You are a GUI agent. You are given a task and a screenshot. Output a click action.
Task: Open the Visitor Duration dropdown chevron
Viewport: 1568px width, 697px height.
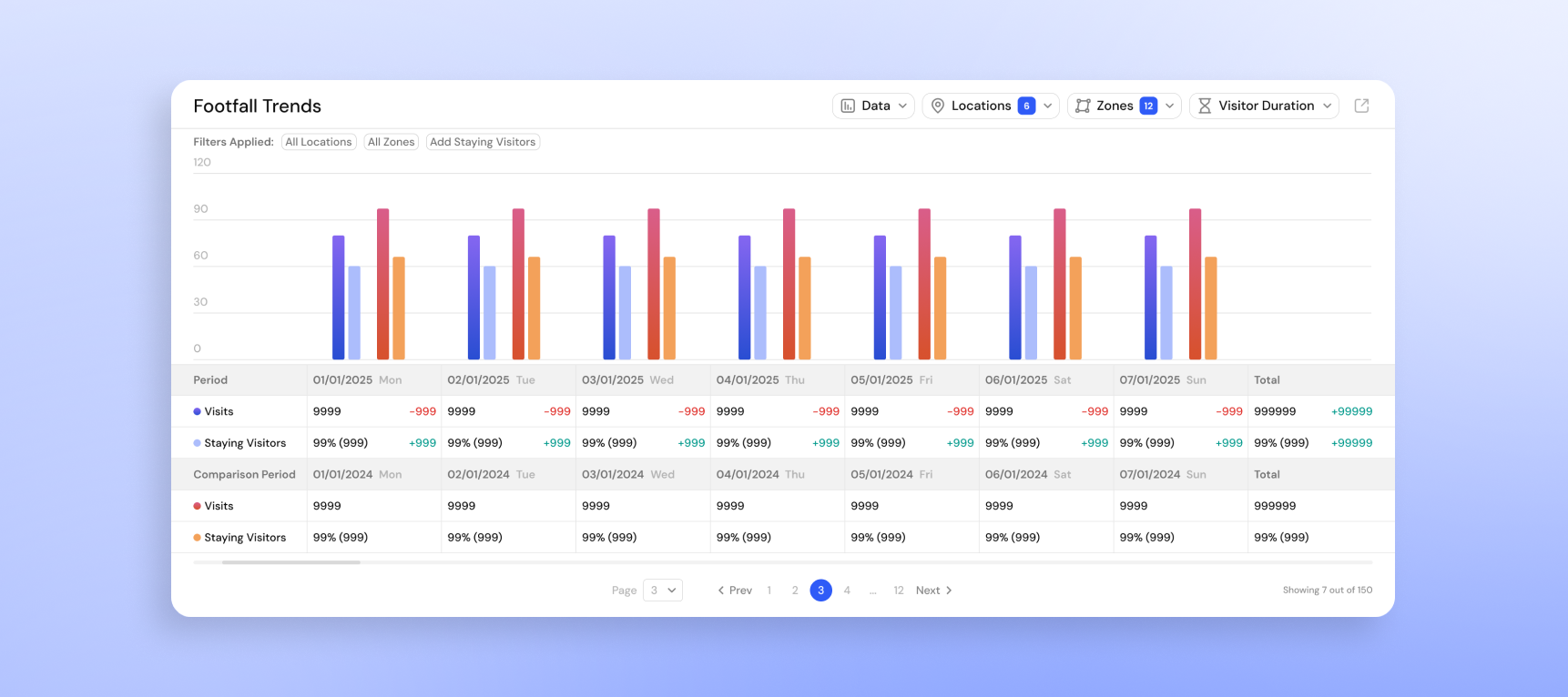(x=1327, y=106)
